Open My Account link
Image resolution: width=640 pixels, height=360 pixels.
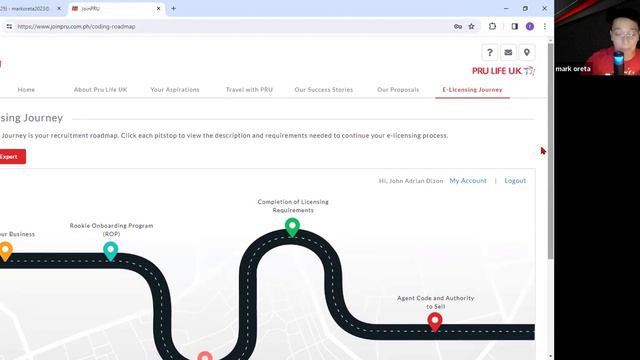[x=468, y=181]
